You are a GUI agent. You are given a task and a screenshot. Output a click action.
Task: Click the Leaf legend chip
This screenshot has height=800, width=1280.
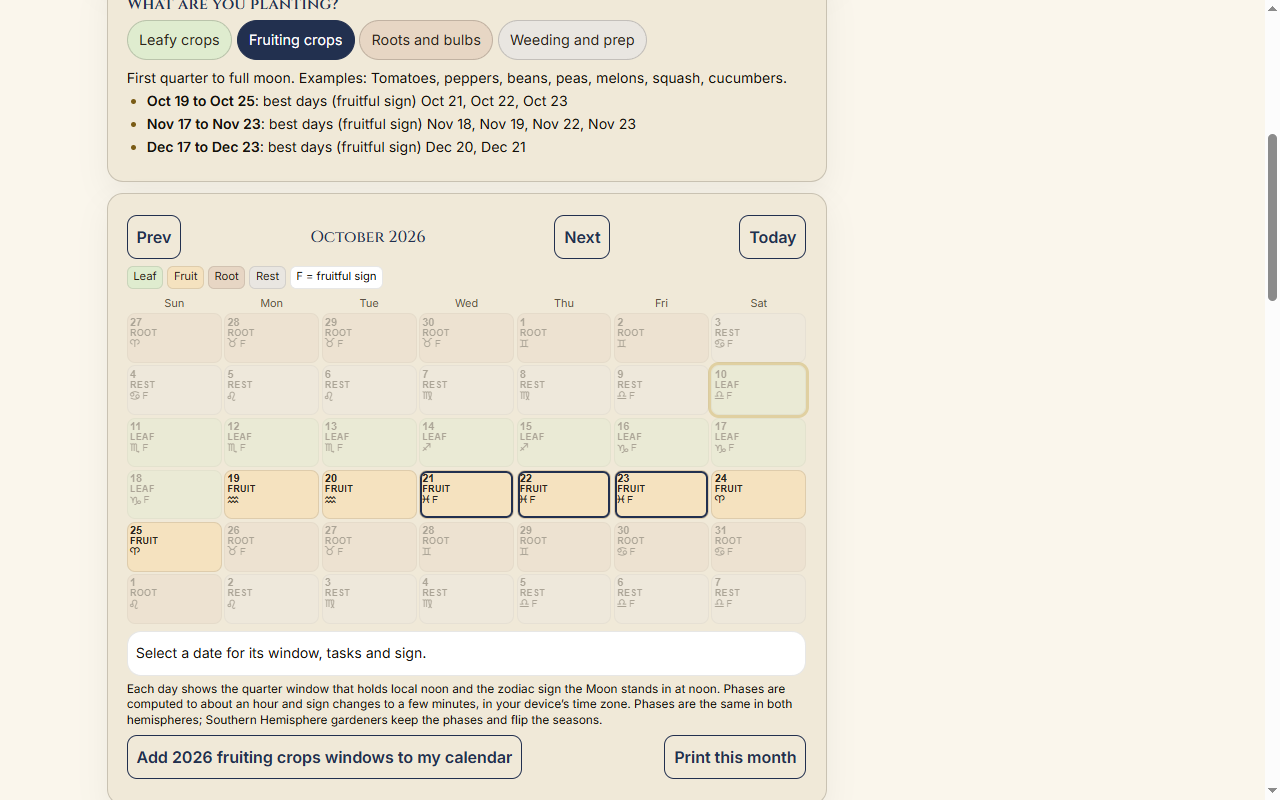(x=145, y=277)
